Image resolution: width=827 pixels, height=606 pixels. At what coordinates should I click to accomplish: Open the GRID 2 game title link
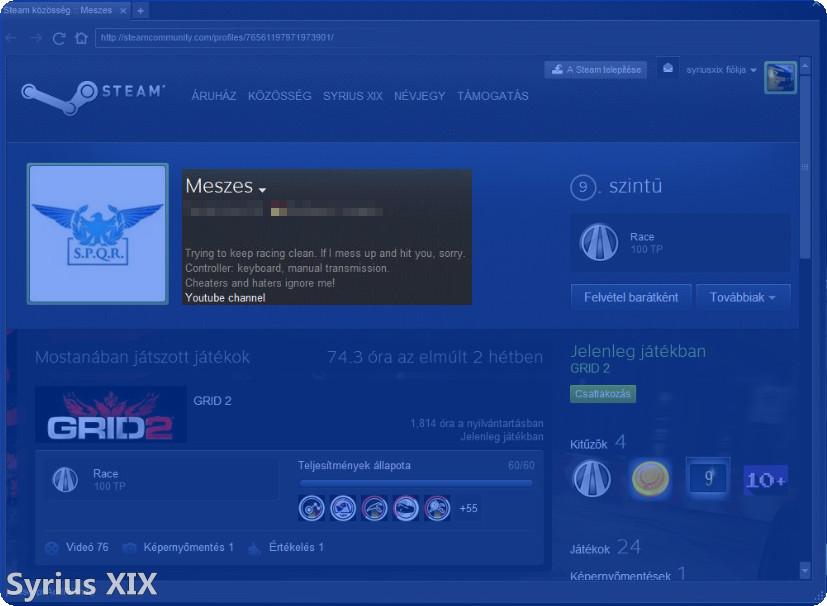213,401
